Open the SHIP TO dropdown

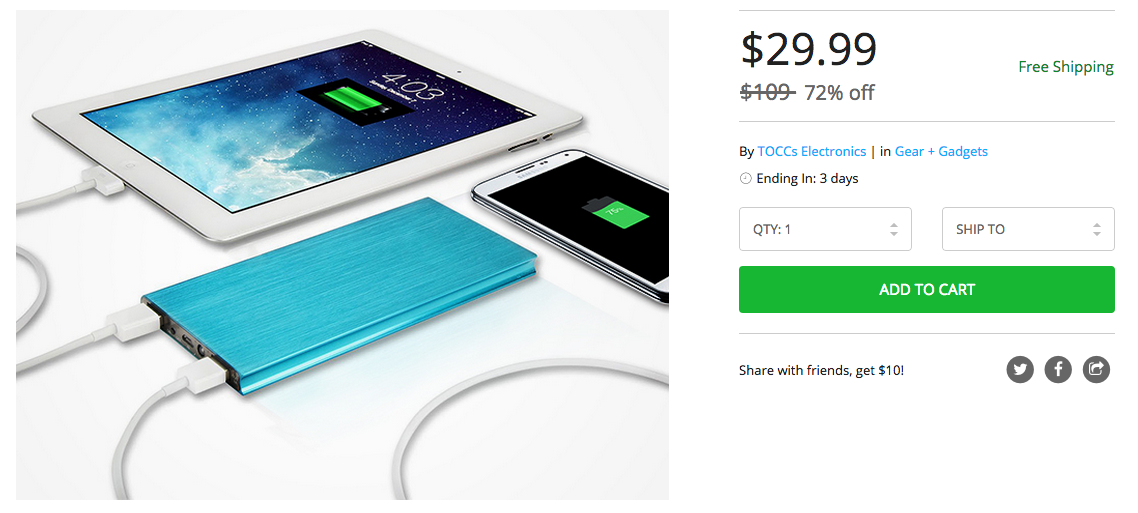click(1028, 229)
